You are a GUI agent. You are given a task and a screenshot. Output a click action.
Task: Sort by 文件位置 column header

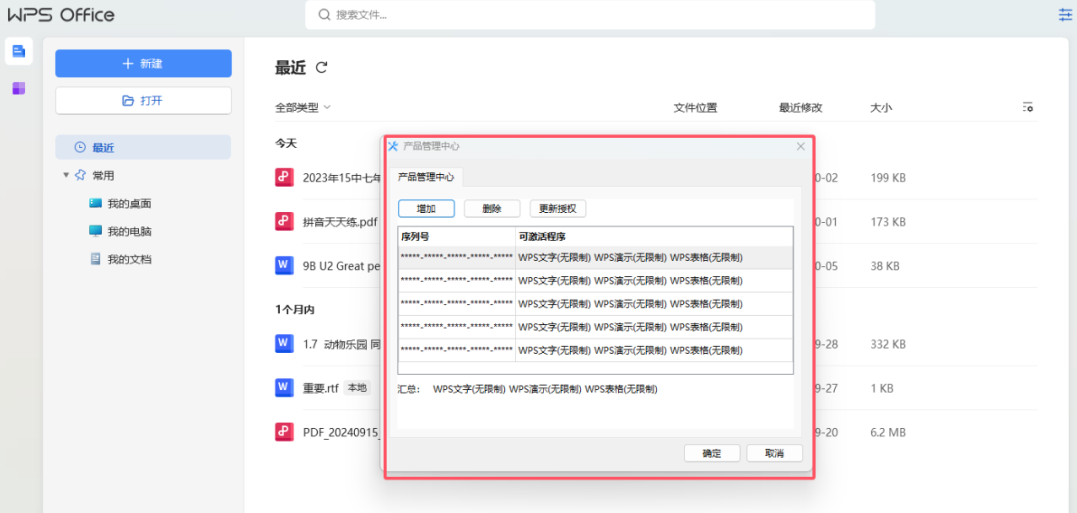(x=695, y=107)
